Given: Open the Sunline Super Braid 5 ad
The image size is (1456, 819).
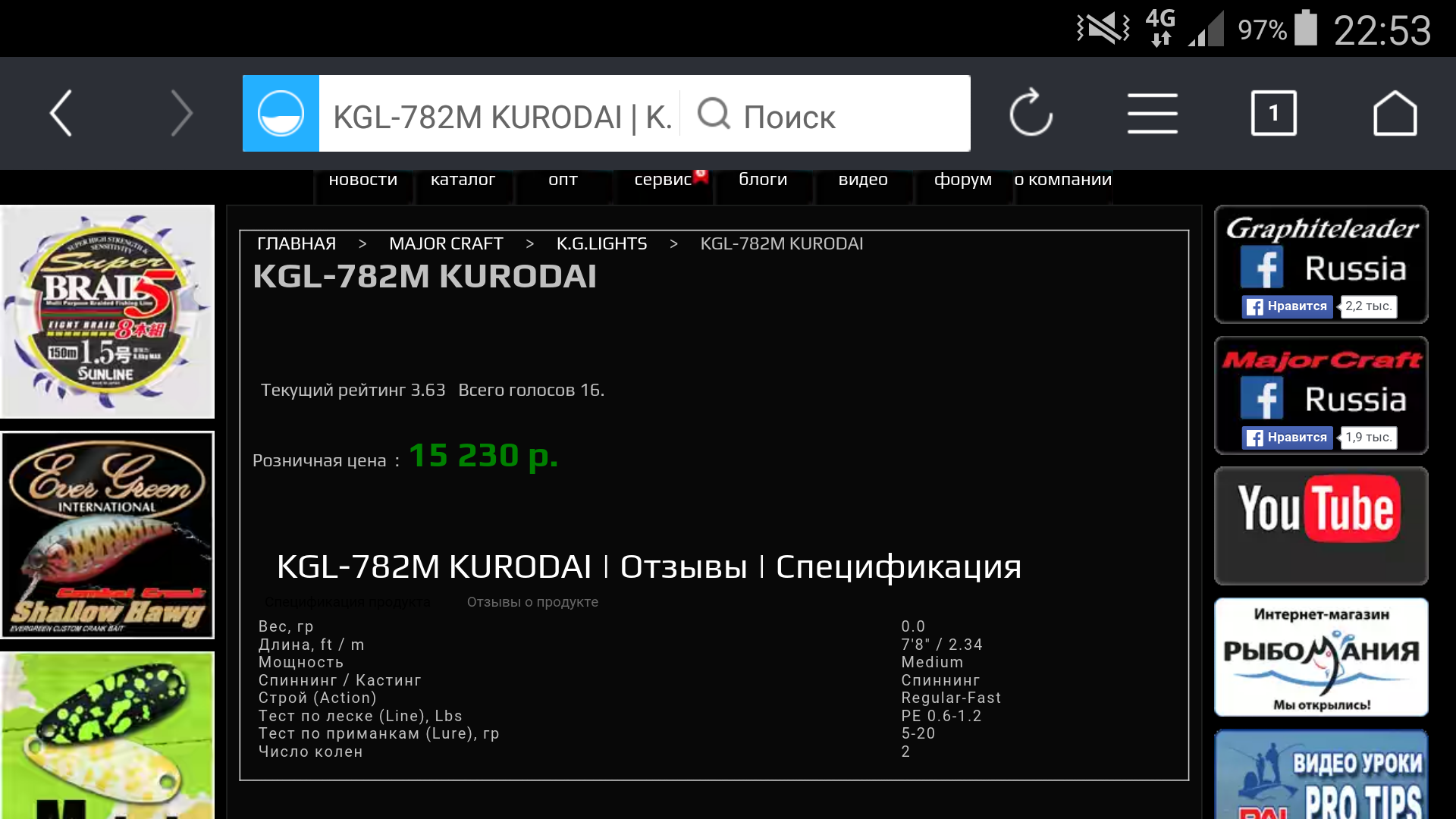Looking at the screenshot, I should pyautogui.click(x=107, y=311).
